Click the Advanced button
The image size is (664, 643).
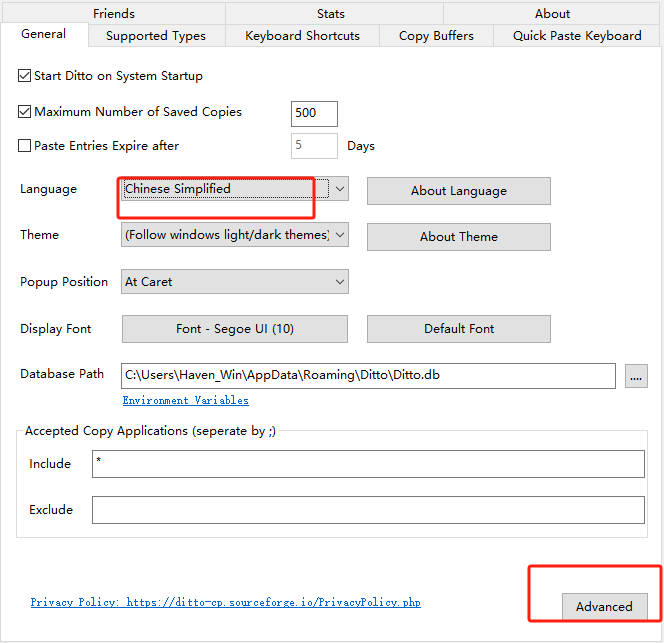click(604, 607)
